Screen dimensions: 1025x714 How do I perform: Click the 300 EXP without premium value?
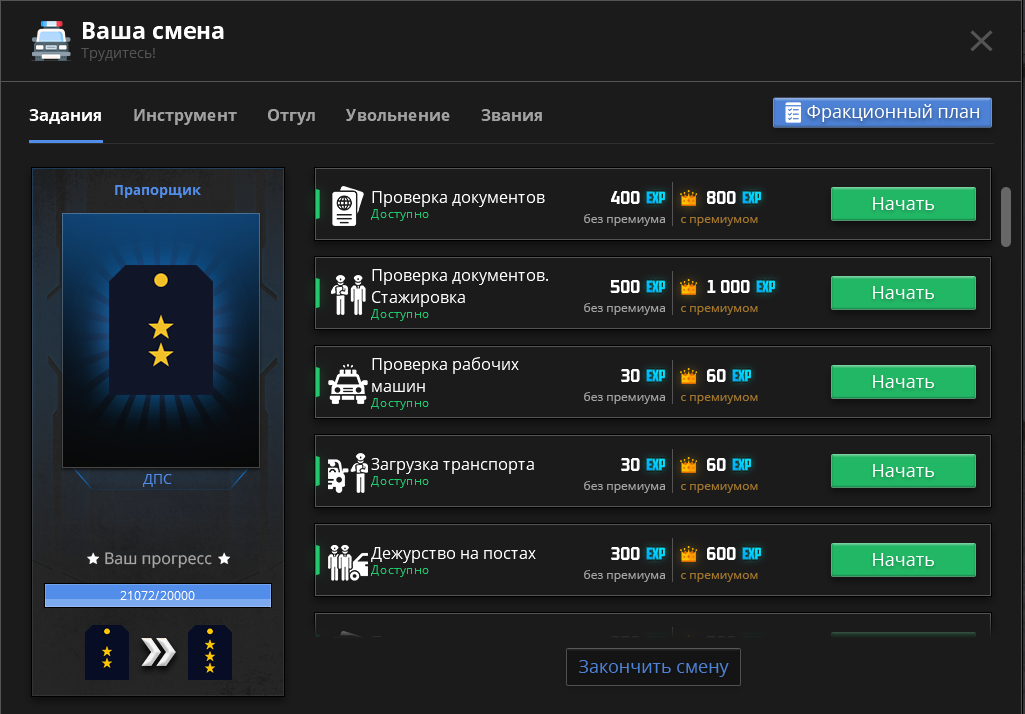(x=637, y=553)
